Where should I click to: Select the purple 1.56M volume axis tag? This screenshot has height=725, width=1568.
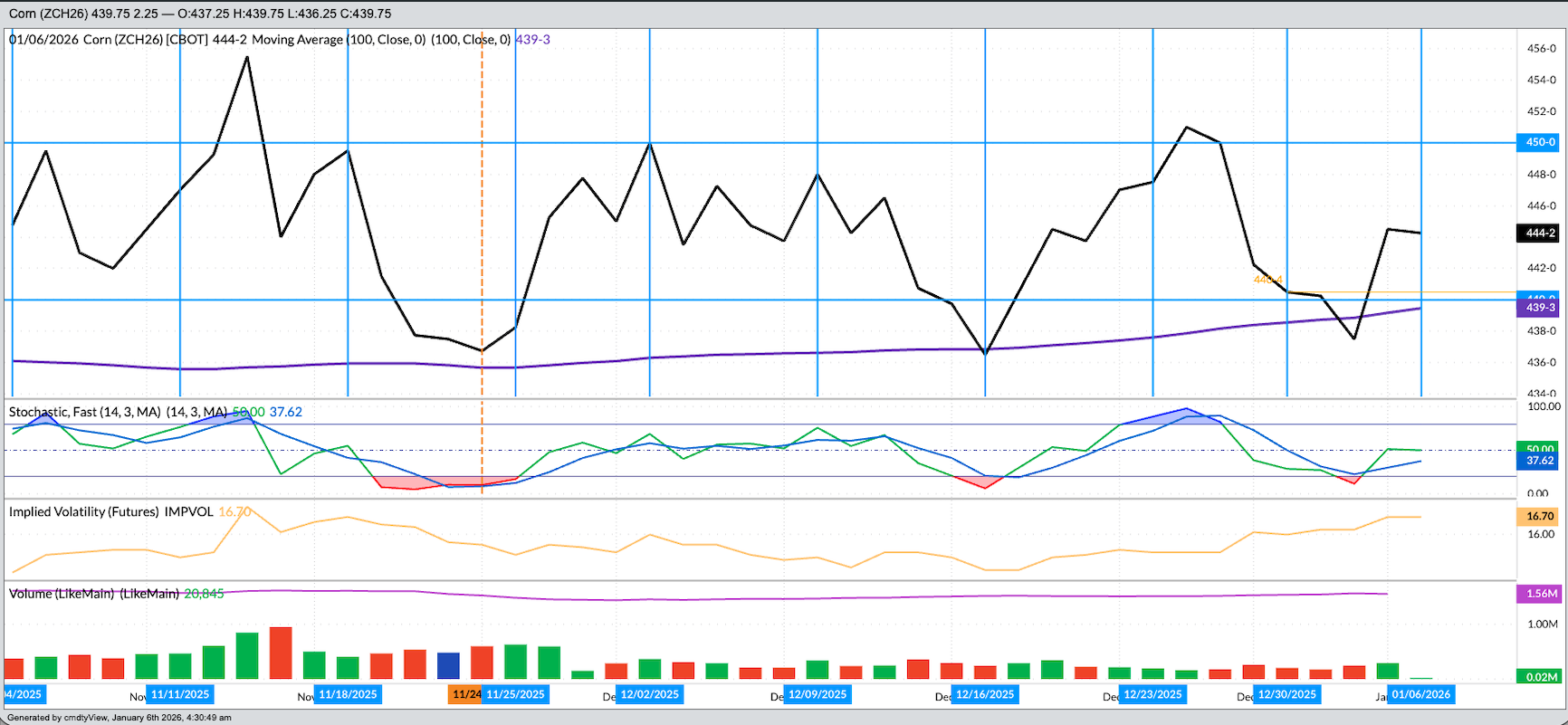1541,594
